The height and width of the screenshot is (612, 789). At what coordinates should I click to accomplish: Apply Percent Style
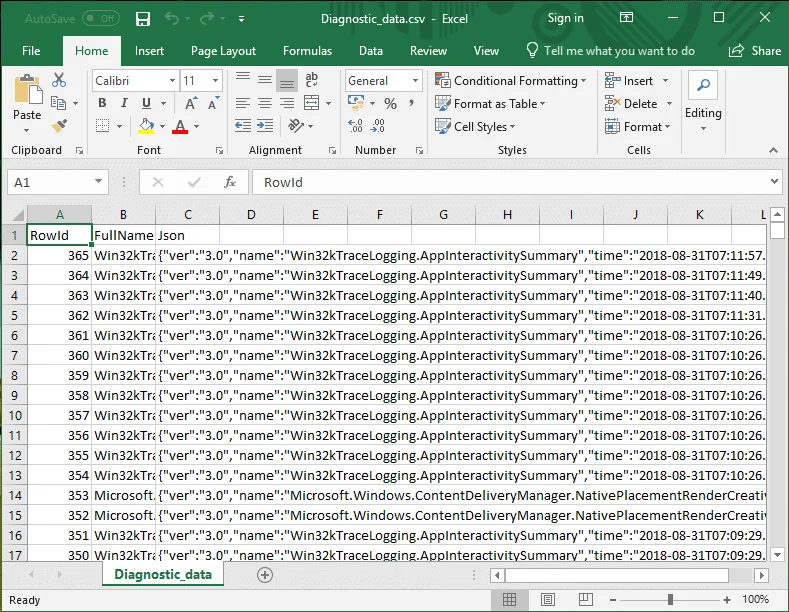pos(390,104)
